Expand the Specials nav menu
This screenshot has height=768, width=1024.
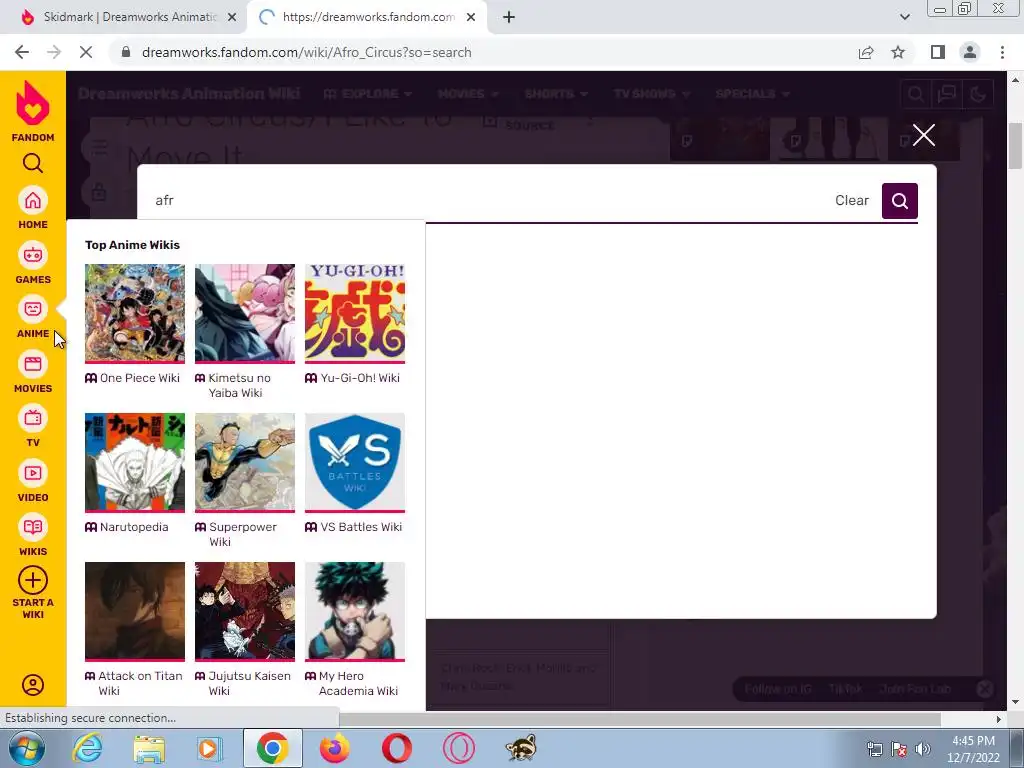(752, 93)
